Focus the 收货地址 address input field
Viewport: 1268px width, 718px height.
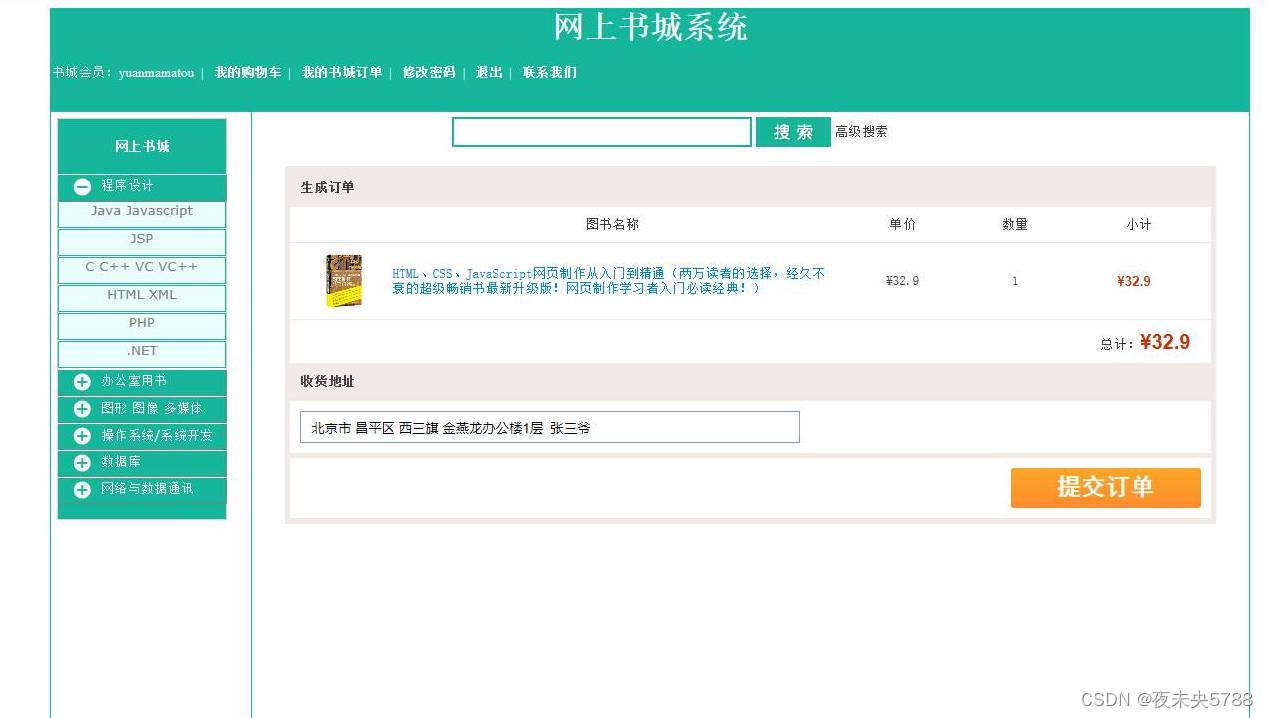550,427
